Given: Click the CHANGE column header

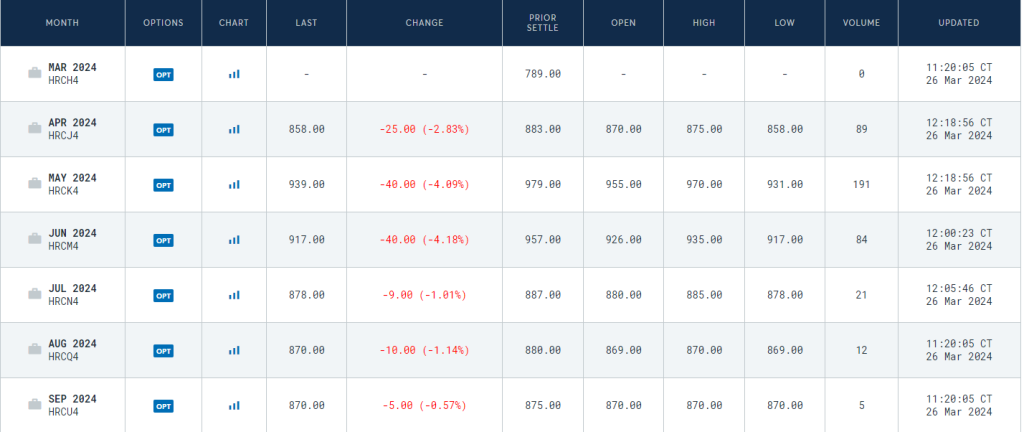Looking at the screenshot, I should click(x=425, y=23).
